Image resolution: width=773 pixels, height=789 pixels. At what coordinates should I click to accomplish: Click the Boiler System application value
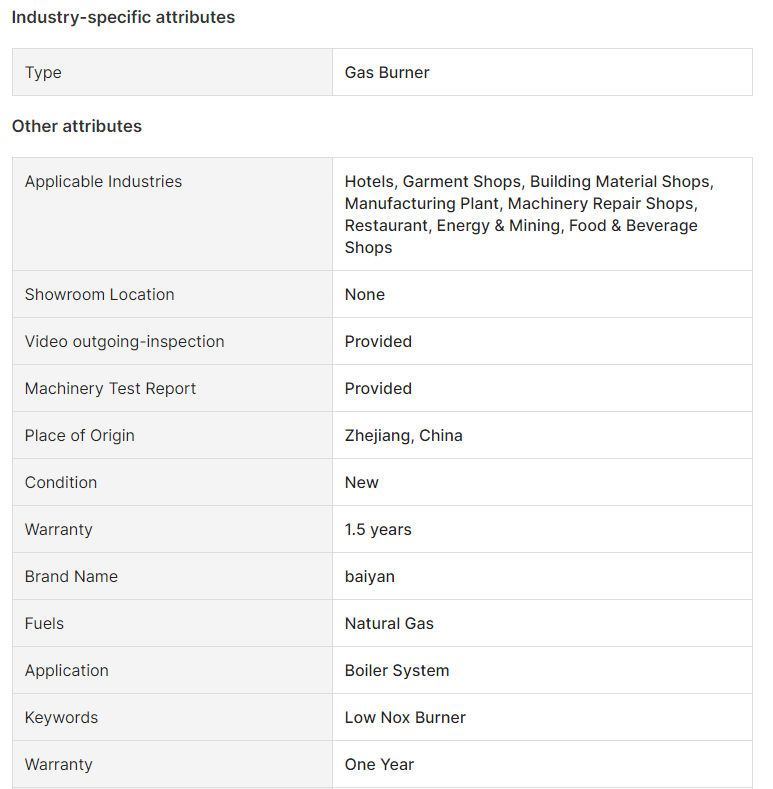click(397, 671)
